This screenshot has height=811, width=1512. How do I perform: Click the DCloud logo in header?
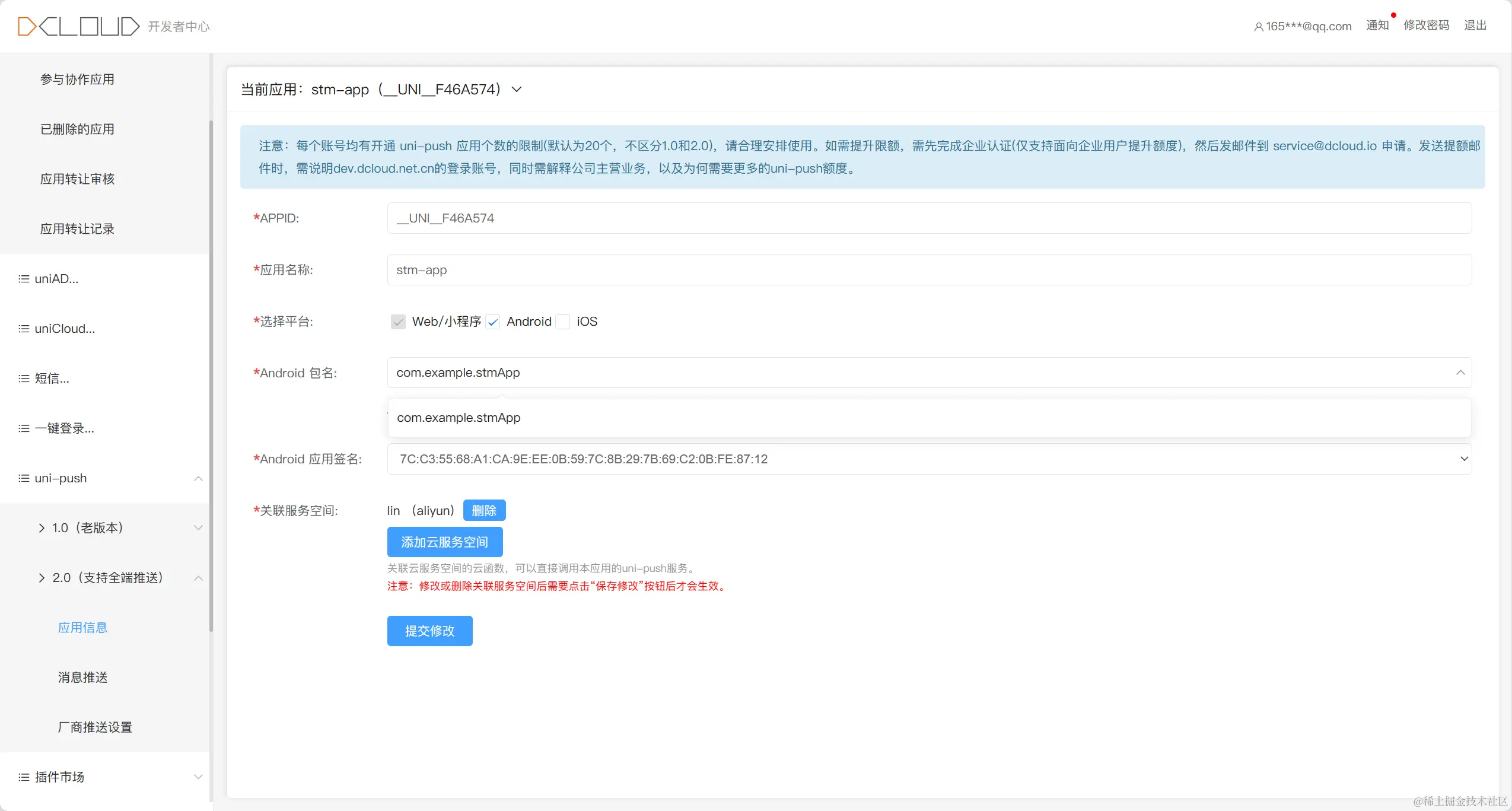(78, 26)
